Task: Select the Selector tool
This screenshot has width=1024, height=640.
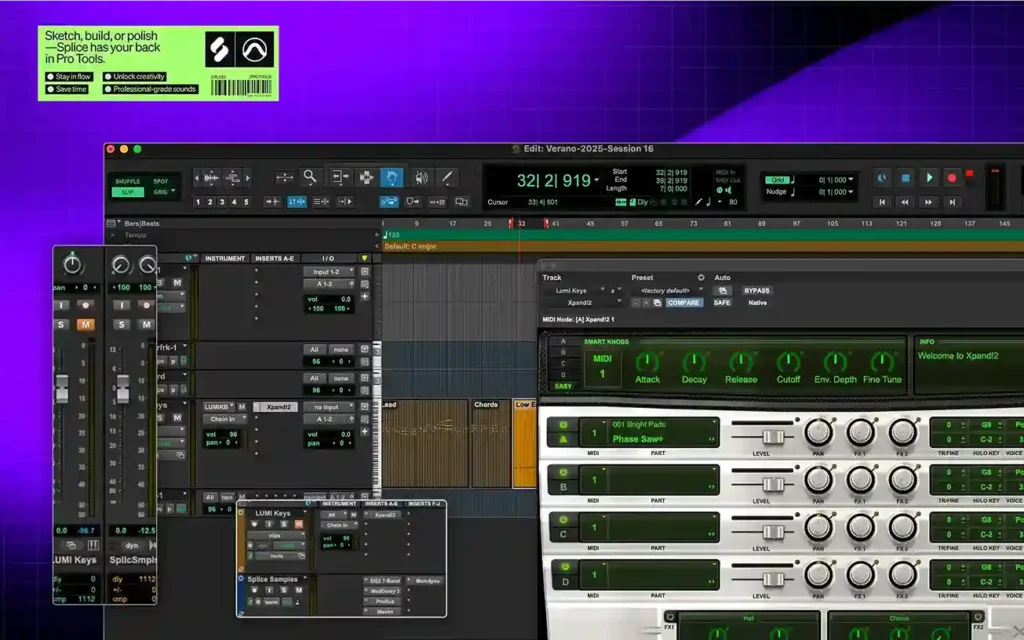Action: [366, 178]
